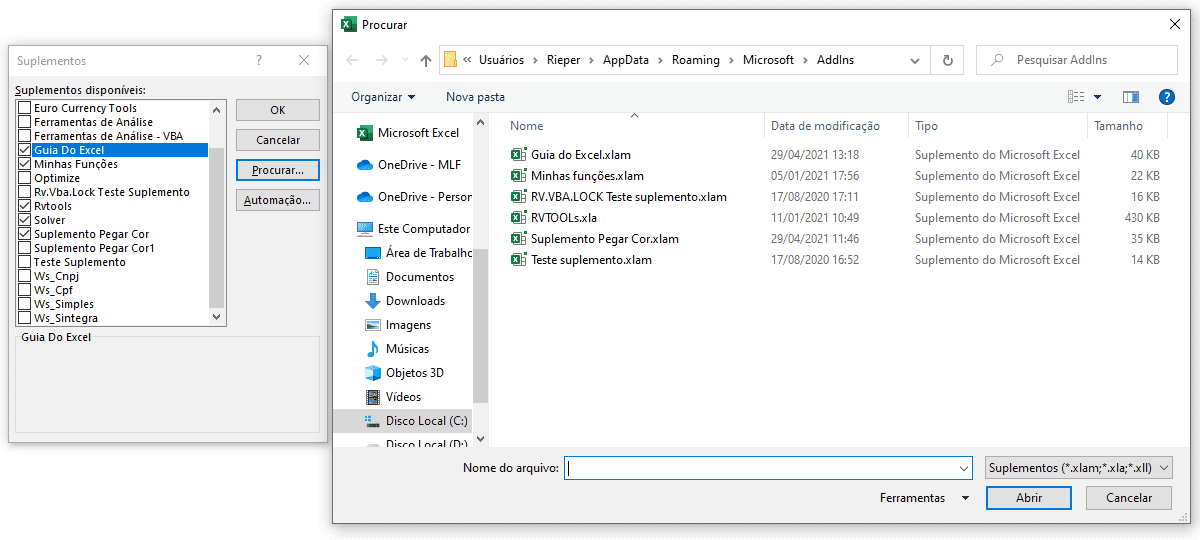The height and width of the screenshot is (540, 1200).
Task: Select the Roaming breadcrumb segment
Action: tap(696, 60)
